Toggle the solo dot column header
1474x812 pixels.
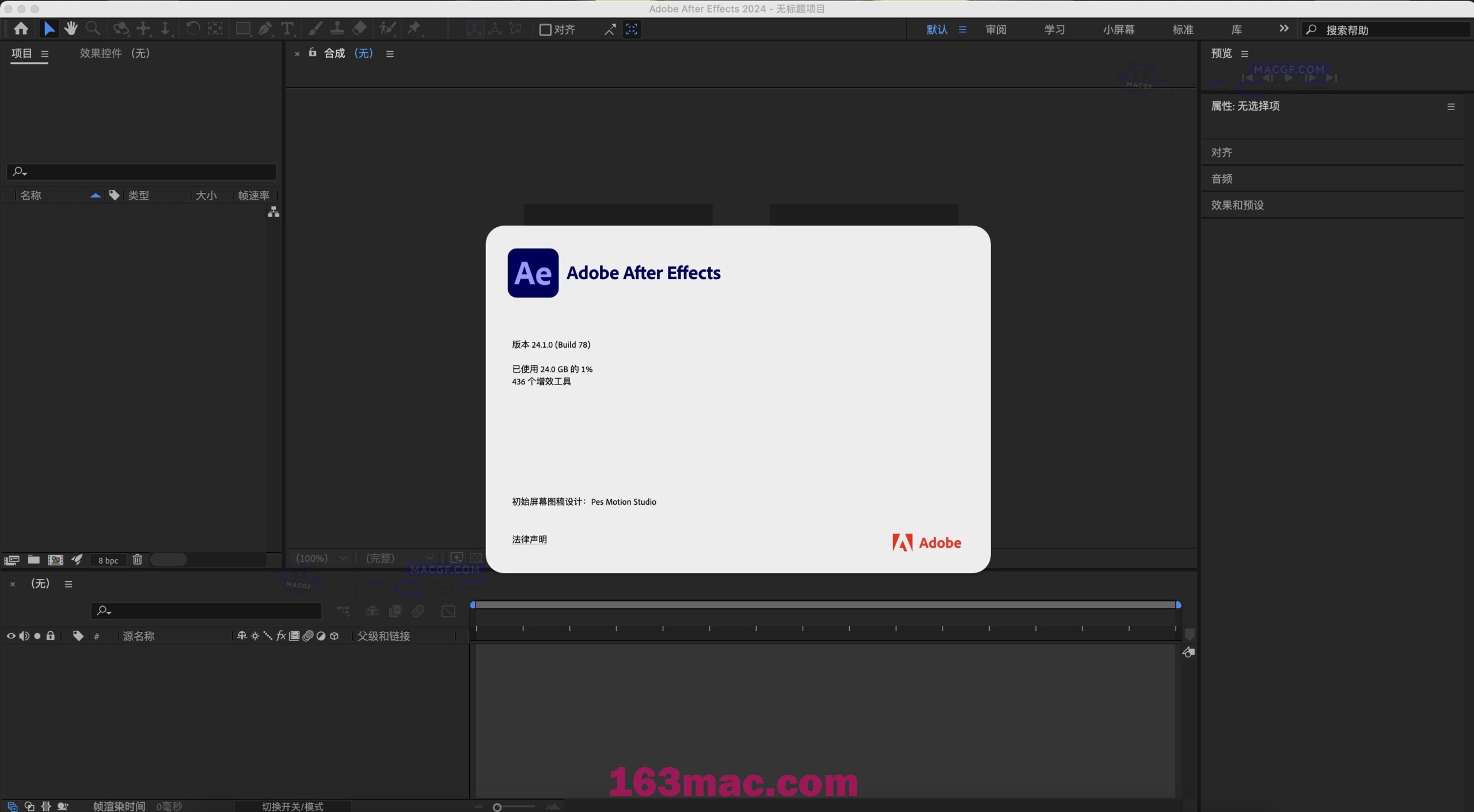click(x=37, y=636)
